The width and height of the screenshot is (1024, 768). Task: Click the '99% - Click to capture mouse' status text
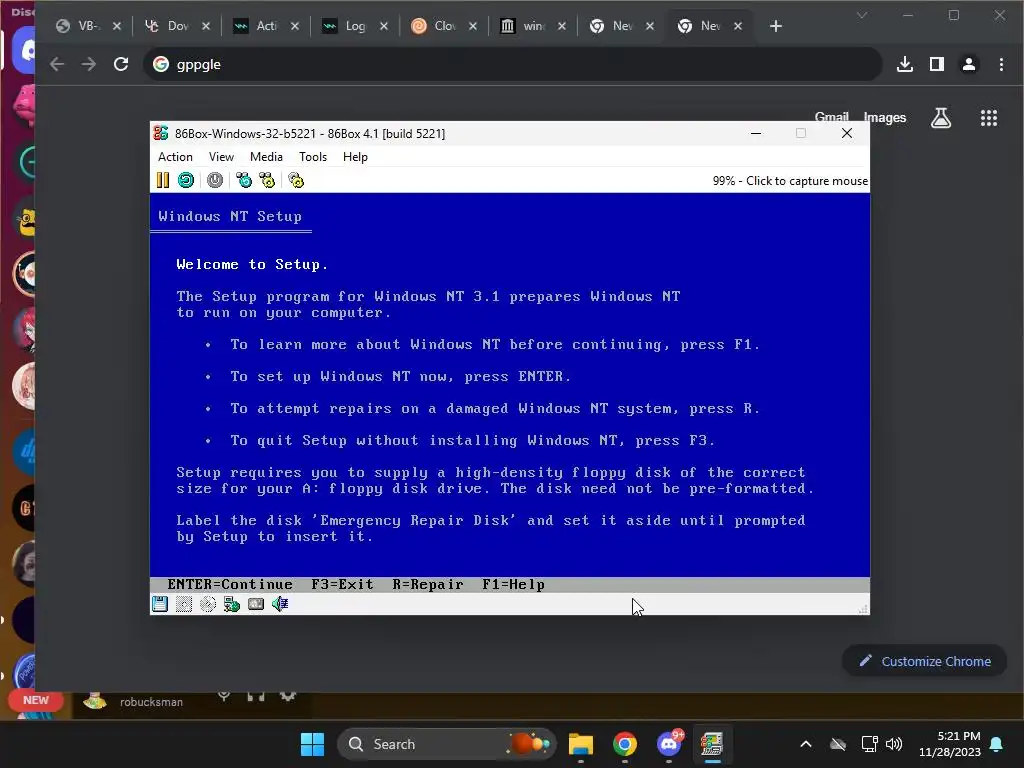pos(790,181)
